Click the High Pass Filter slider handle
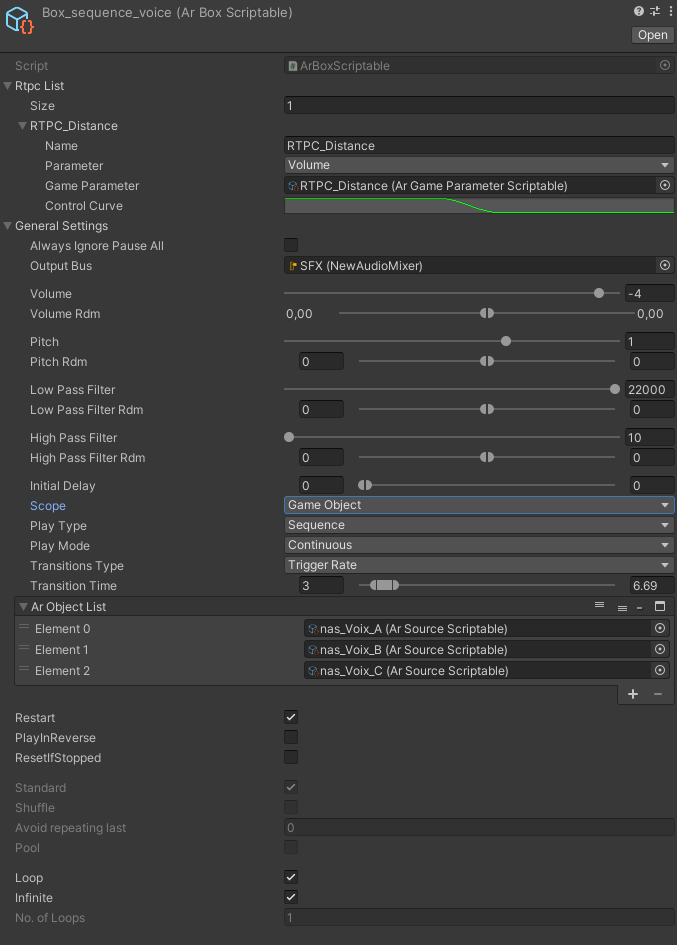The image size is (677, 945). [289, 437]
